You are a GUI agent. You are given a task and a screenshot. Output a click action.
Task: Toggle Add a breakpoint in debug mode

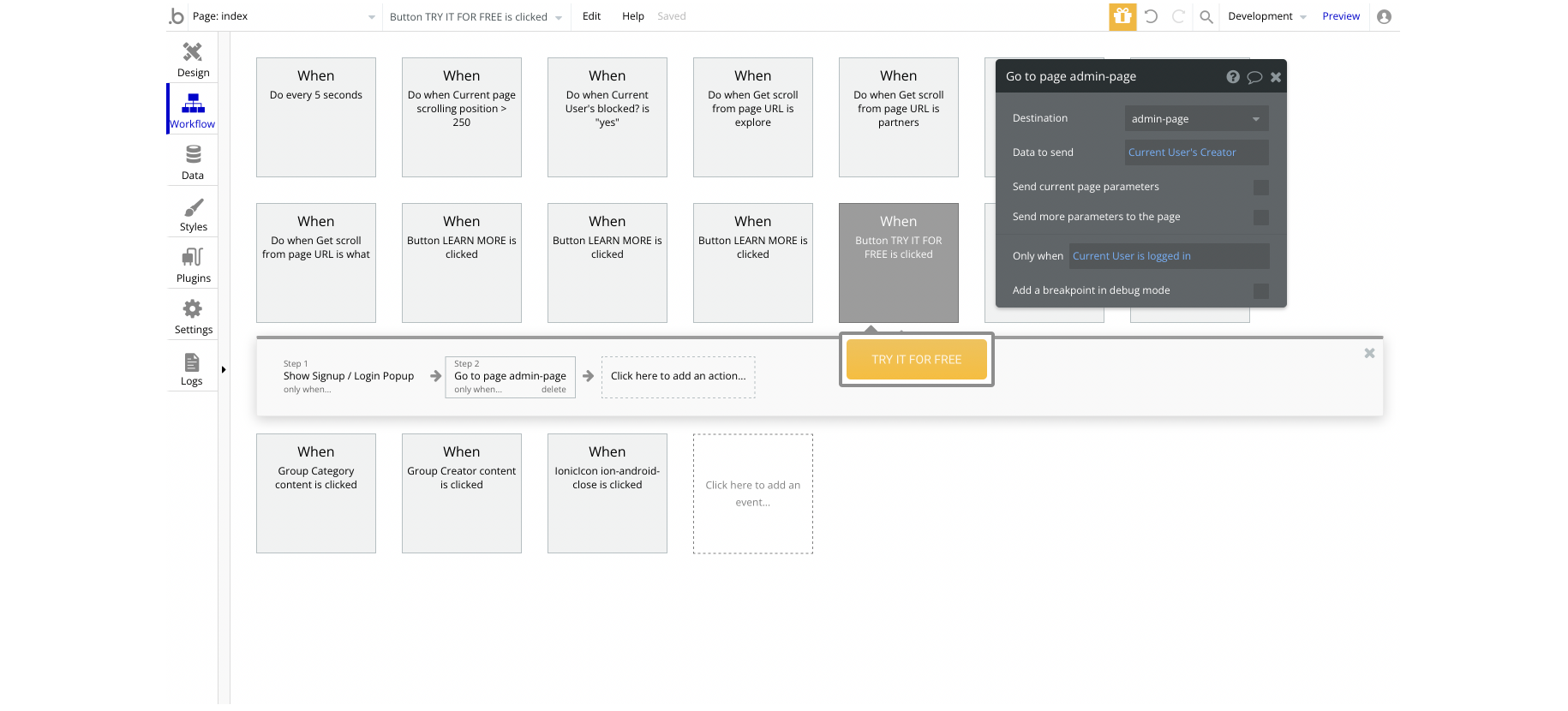point(1261,291)
